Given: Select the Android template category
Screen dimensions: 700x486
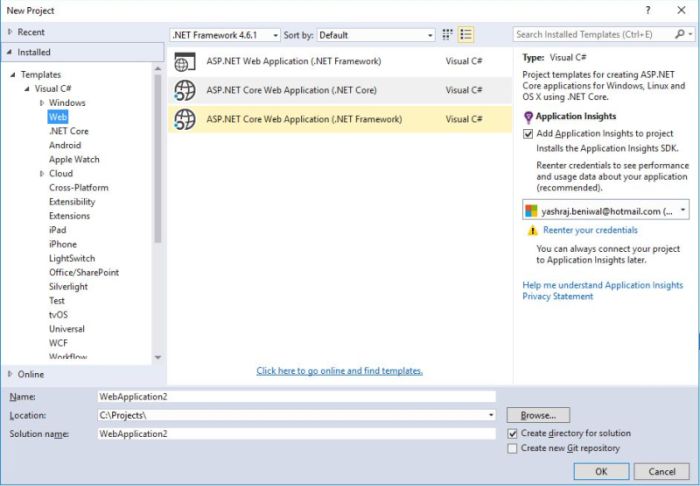Looking at the screenshot, I should point(65,145).
